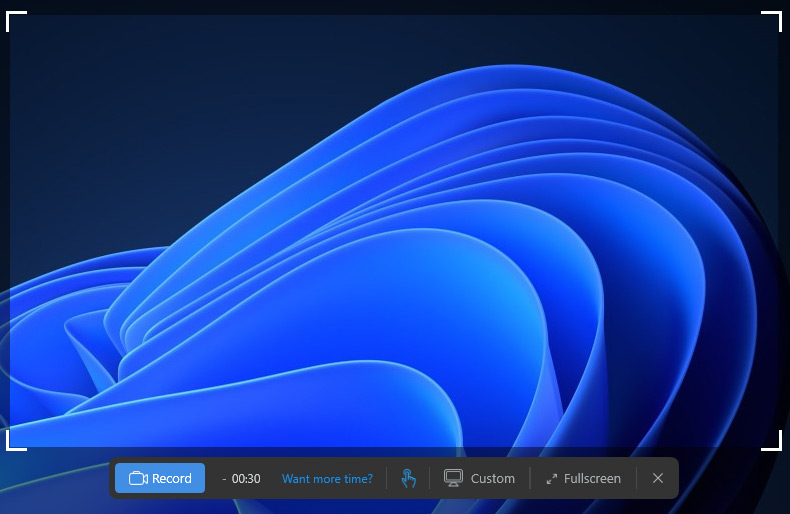Viewport: 790px width, 514px height.
Task: Click the divider between hand icon and Custom
Action: click(x=430, y=478)
